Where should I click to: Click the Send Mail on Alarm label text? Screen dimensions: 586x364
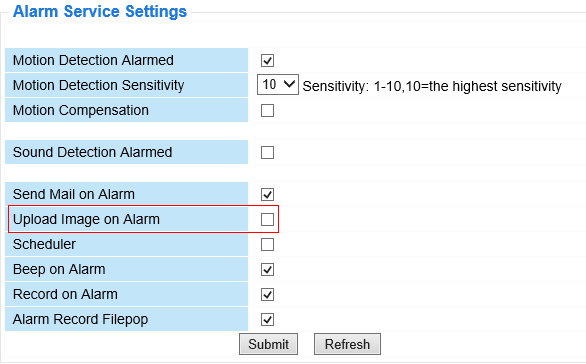(74, 194)
